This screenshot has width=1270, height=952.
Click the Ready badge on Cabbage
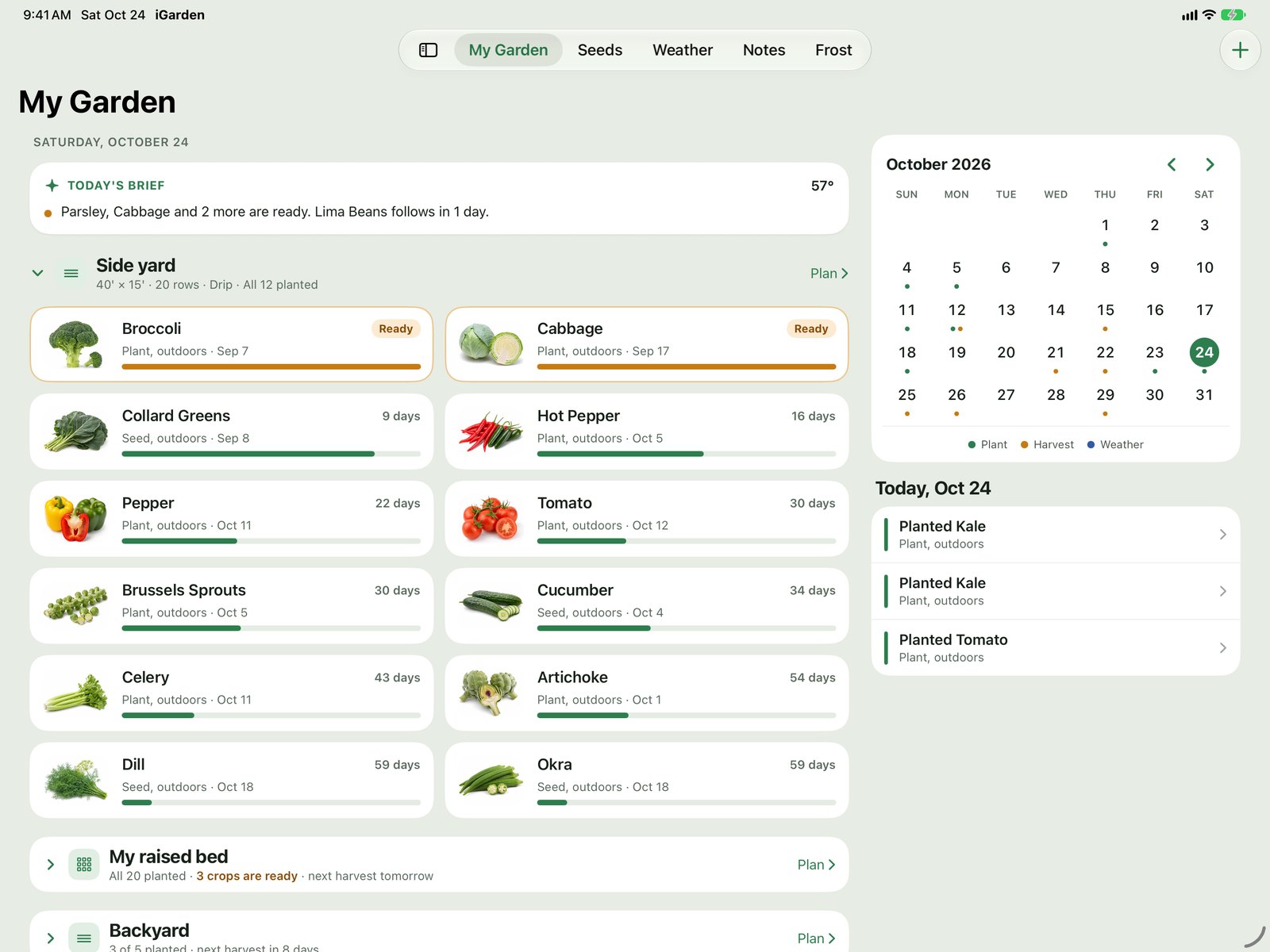810,328
